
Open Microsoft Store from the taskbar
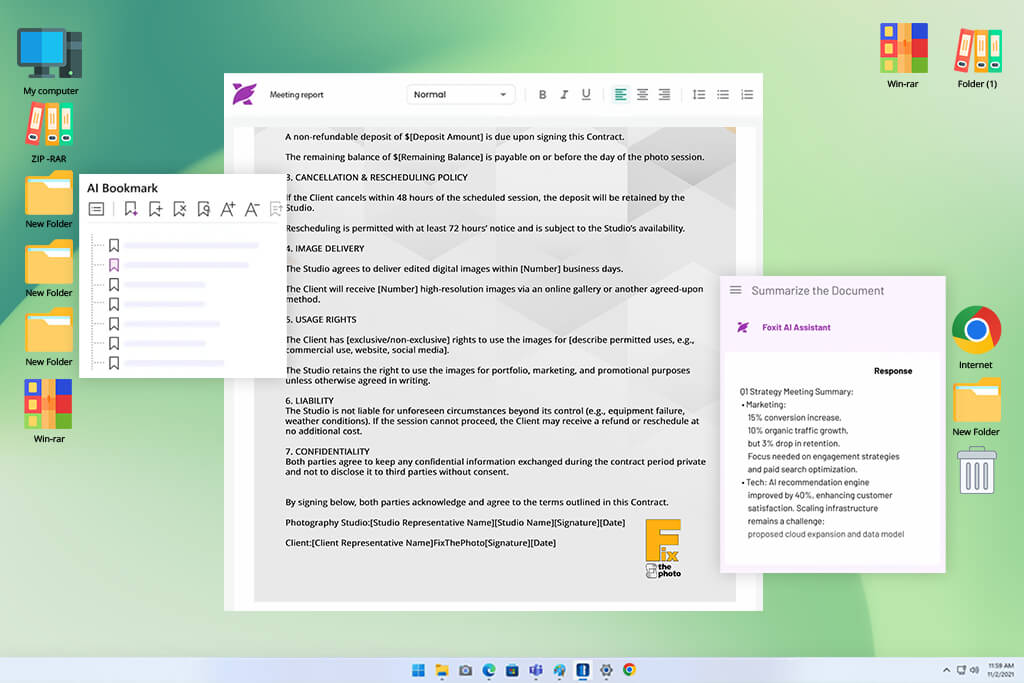[x=512, y=670]
